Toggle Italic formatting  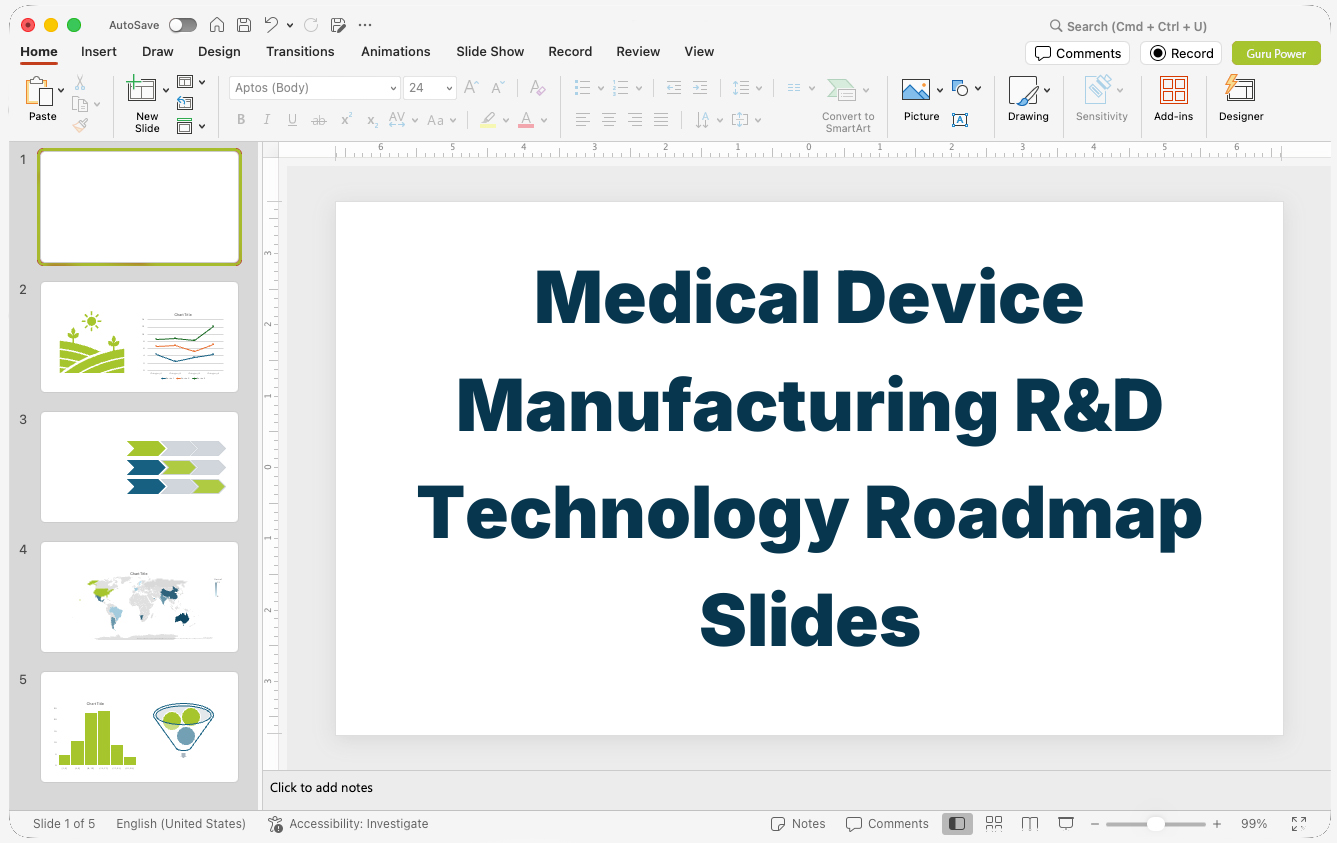[266, 120]
